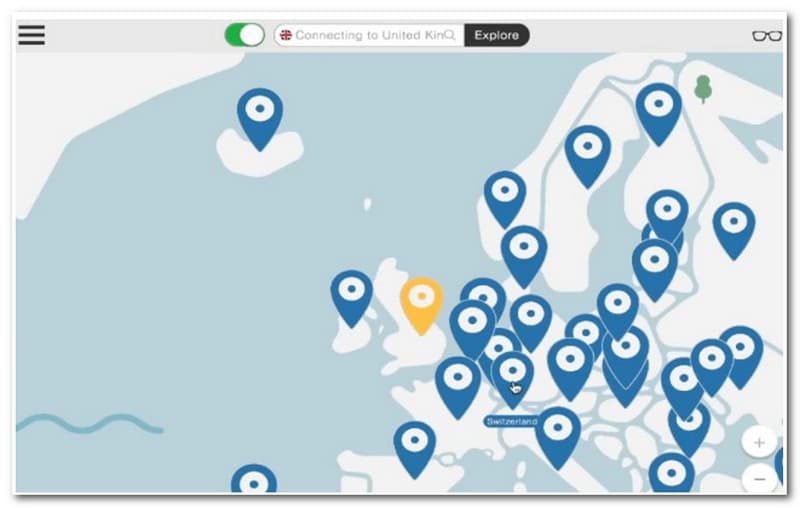Click the glasses icon at top right
The width and height of the screenshot is (800, 508).
click(x=767, y=36)
